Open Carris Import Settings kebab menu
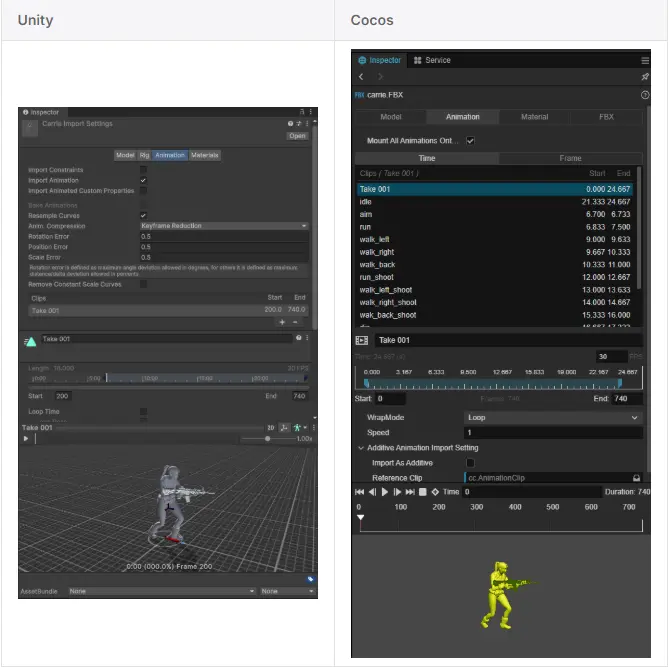 (307, 124)
